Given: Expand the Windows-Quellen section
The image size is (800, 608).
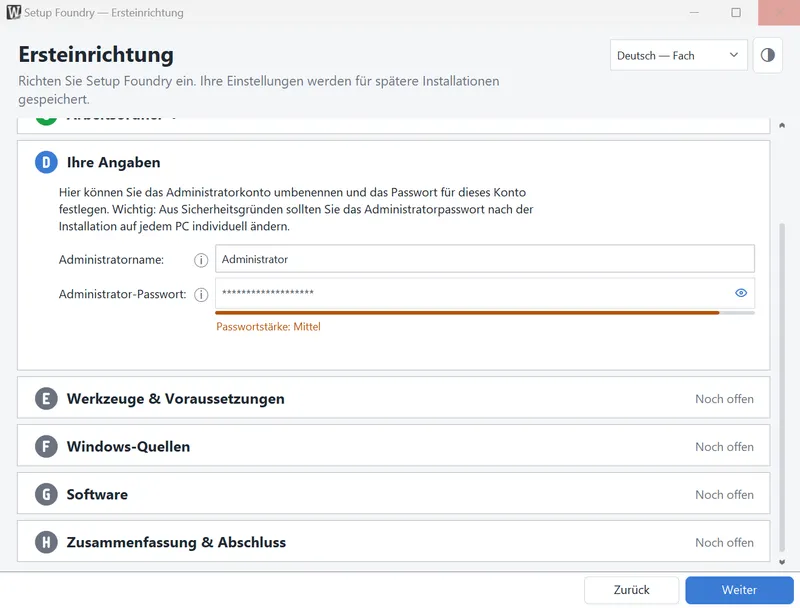Looking at the screenshot, I should [393, 446].
